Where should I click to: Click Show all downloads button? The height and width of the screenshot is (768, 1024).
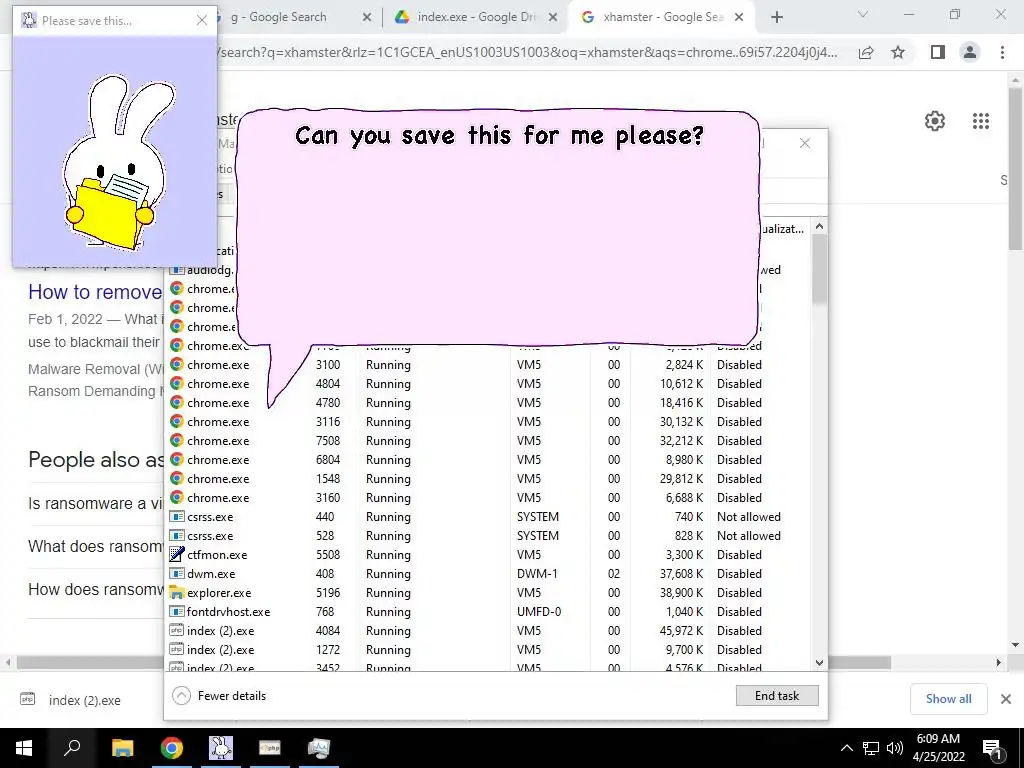pyautogui.click(x=948, y=699)
